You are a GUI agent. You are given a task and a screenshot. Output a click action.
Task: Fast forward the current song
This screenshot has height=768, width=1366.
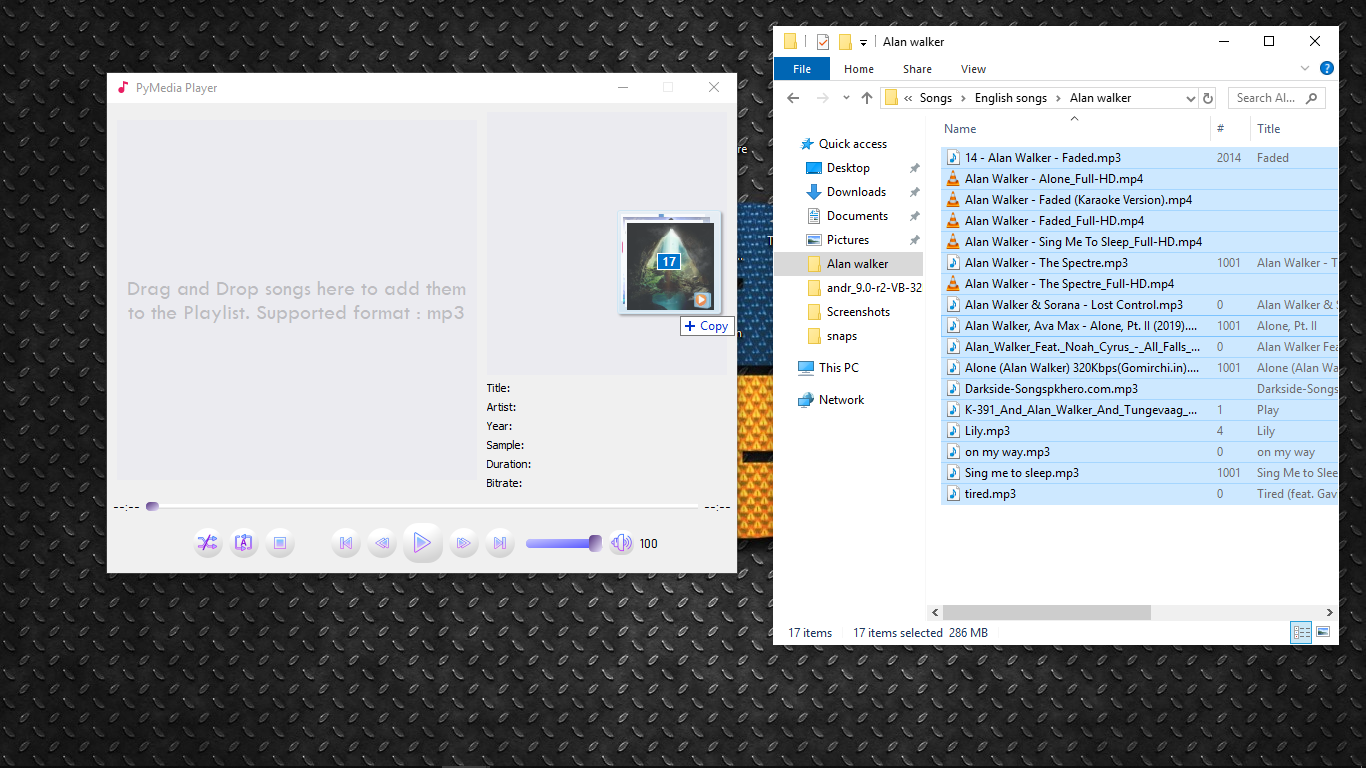coord(463,543)
